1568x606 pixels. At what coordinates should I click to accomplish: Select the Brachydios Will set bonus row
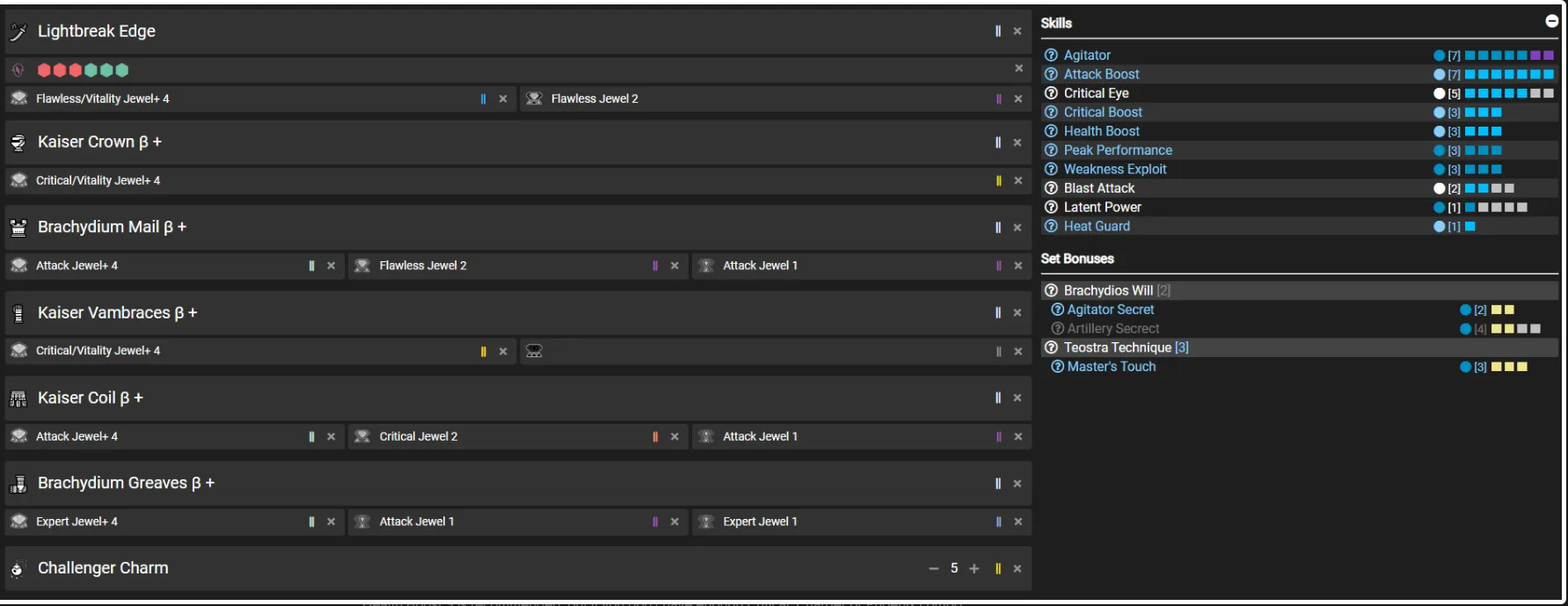point(1300,290)
